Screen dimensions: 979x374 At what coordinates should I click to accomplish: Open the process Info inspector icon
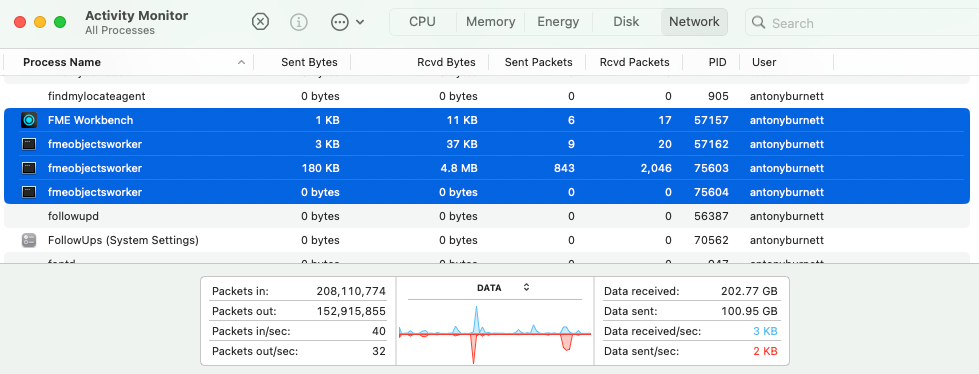coord(299,22)
